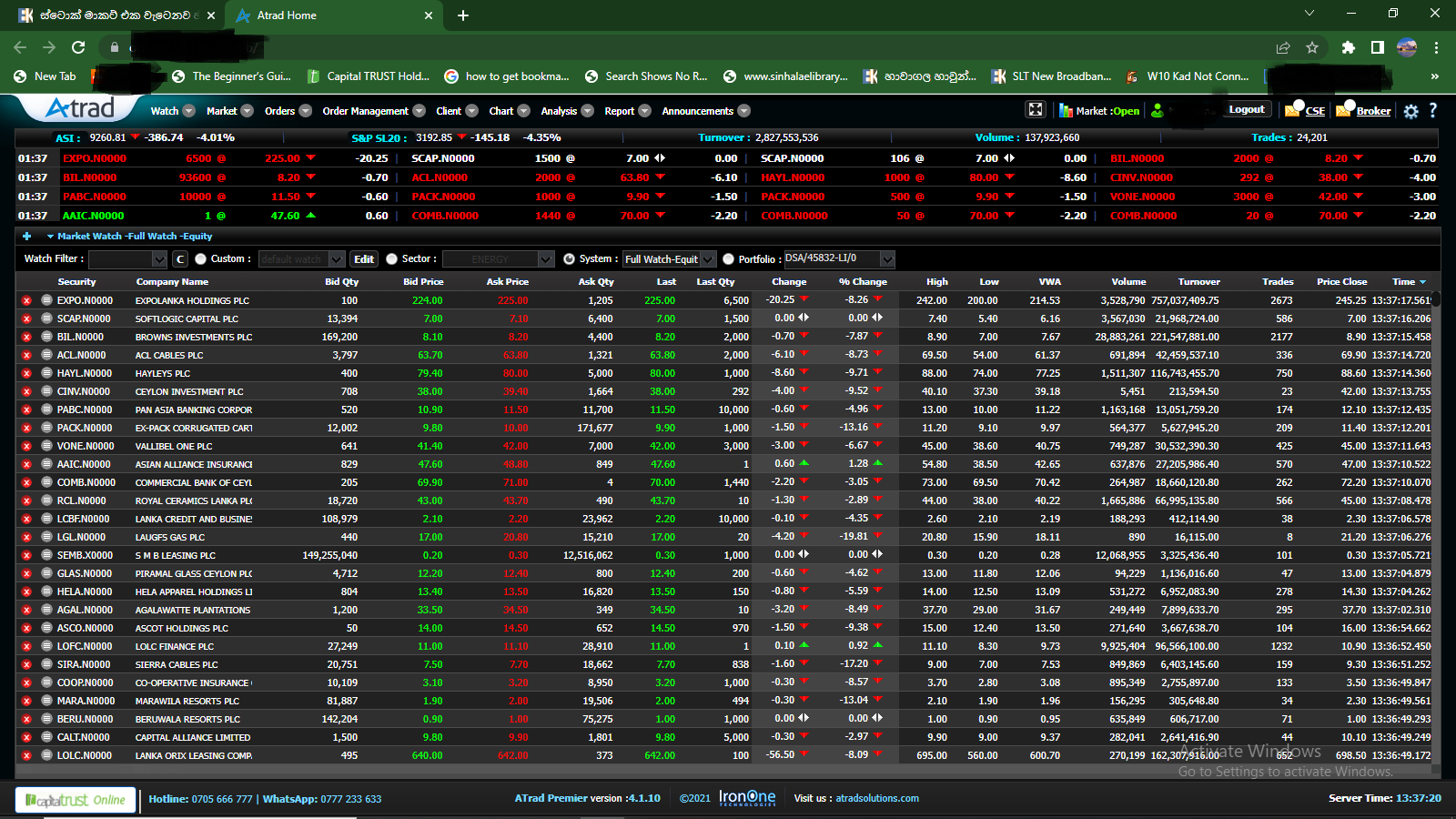Add new watch with plus icon

pyautogui.click(x=26, y=236)
